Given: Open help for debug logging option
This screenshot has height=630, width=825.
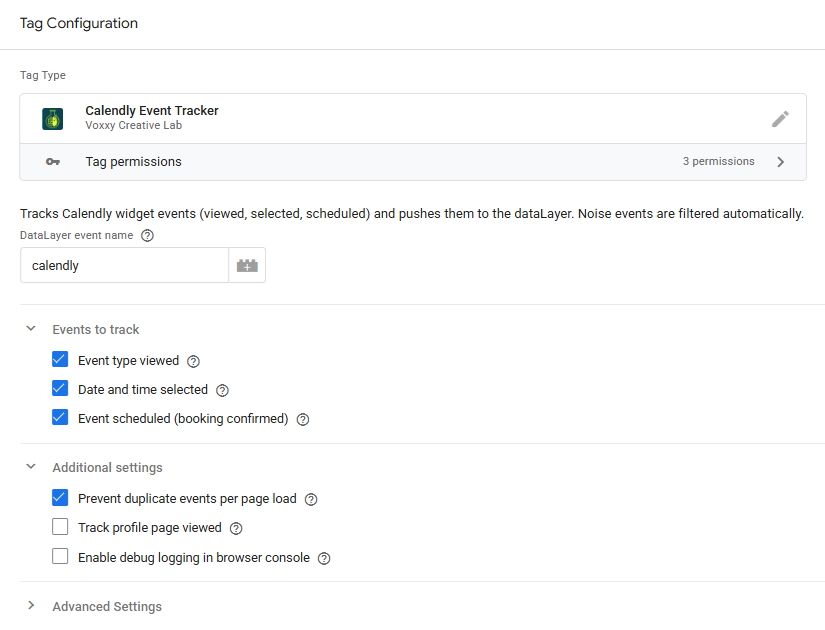Looking at the screenshot, I should [324, 558].
